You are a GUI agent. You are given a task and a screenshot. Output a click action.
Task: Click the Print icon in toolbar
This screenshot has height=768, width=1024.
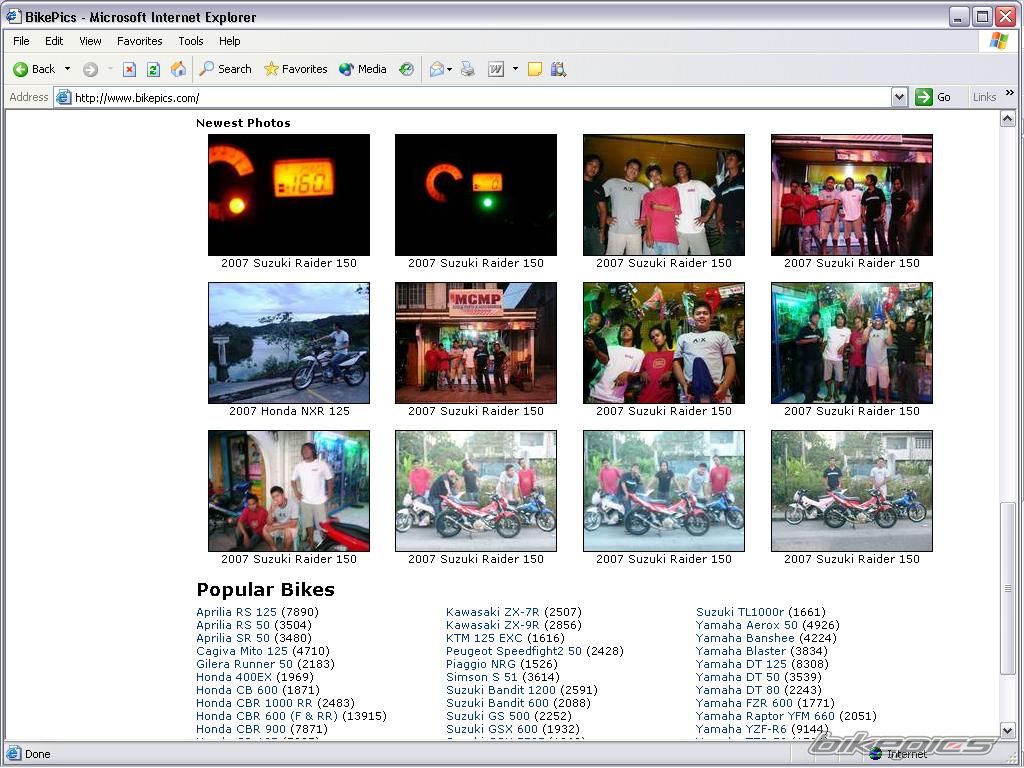467,69
